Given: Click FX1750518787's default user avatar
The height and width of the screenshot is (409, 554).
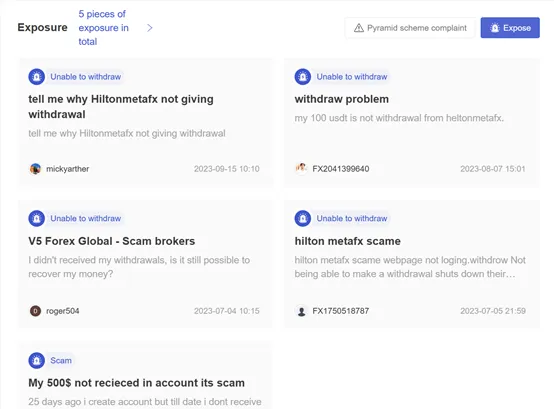Looking at the screenshot, I should pyautogui.click(x=301, y=311).
